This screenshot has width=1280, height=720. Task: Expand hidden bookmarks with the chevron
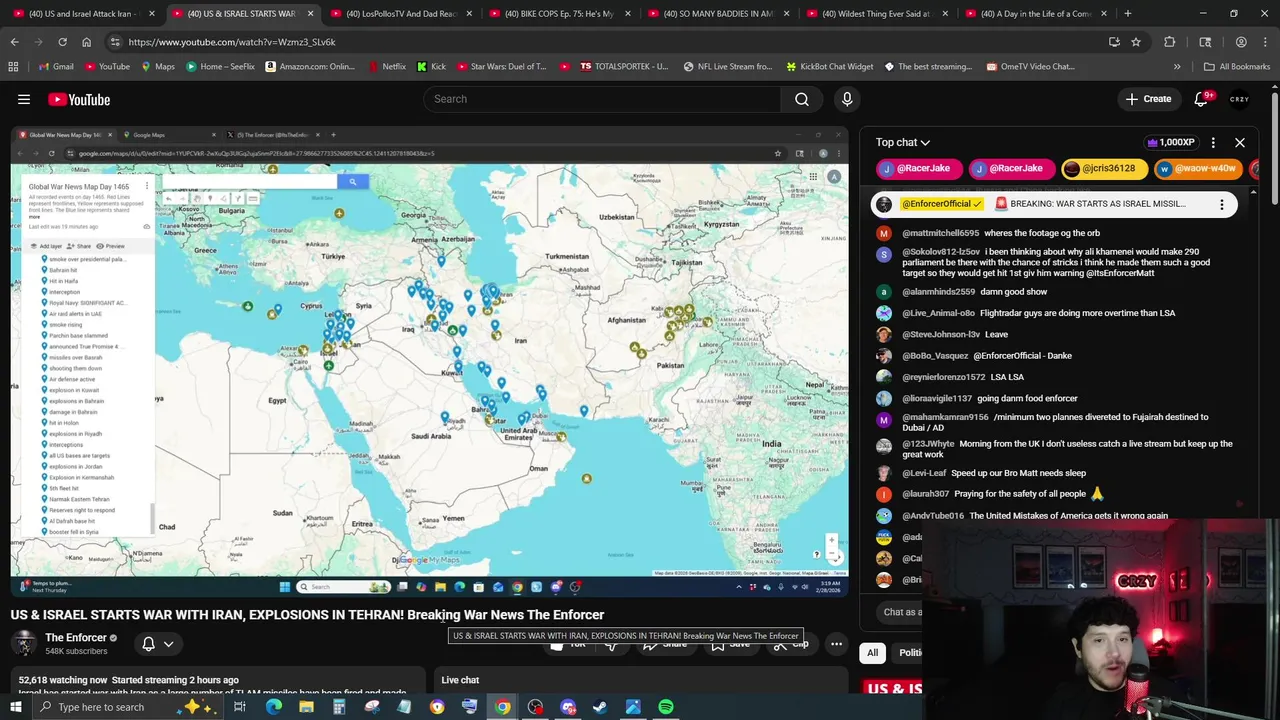tap(1177, 66)
